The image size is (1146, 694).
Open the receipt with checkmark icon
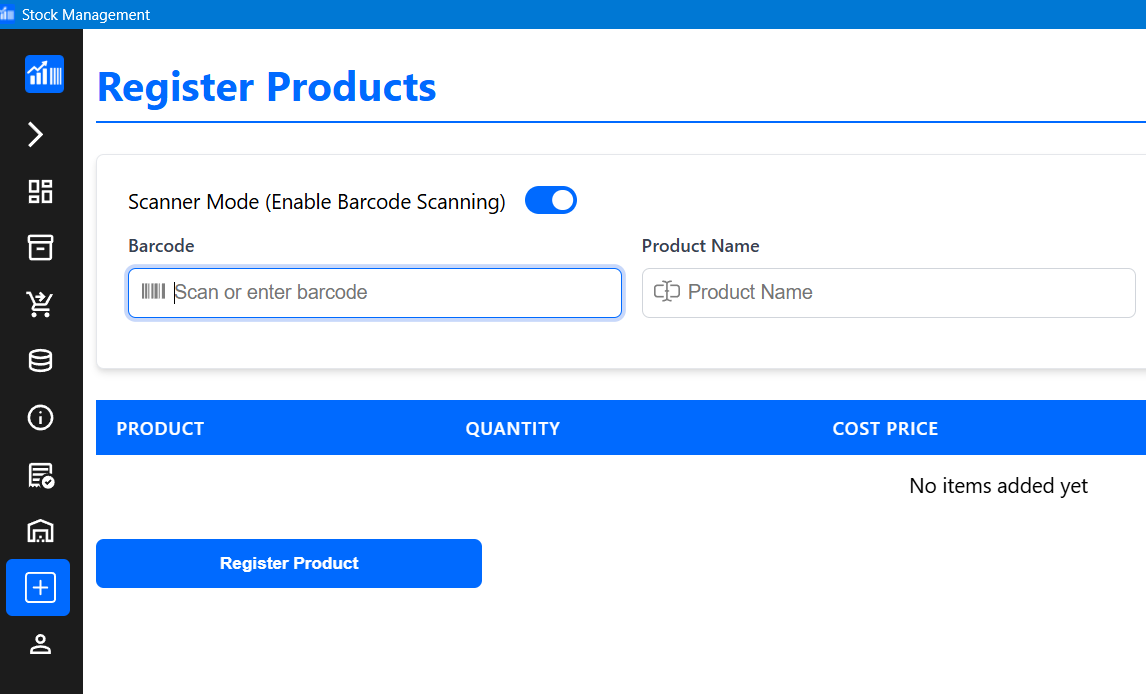tap(40, 475)
